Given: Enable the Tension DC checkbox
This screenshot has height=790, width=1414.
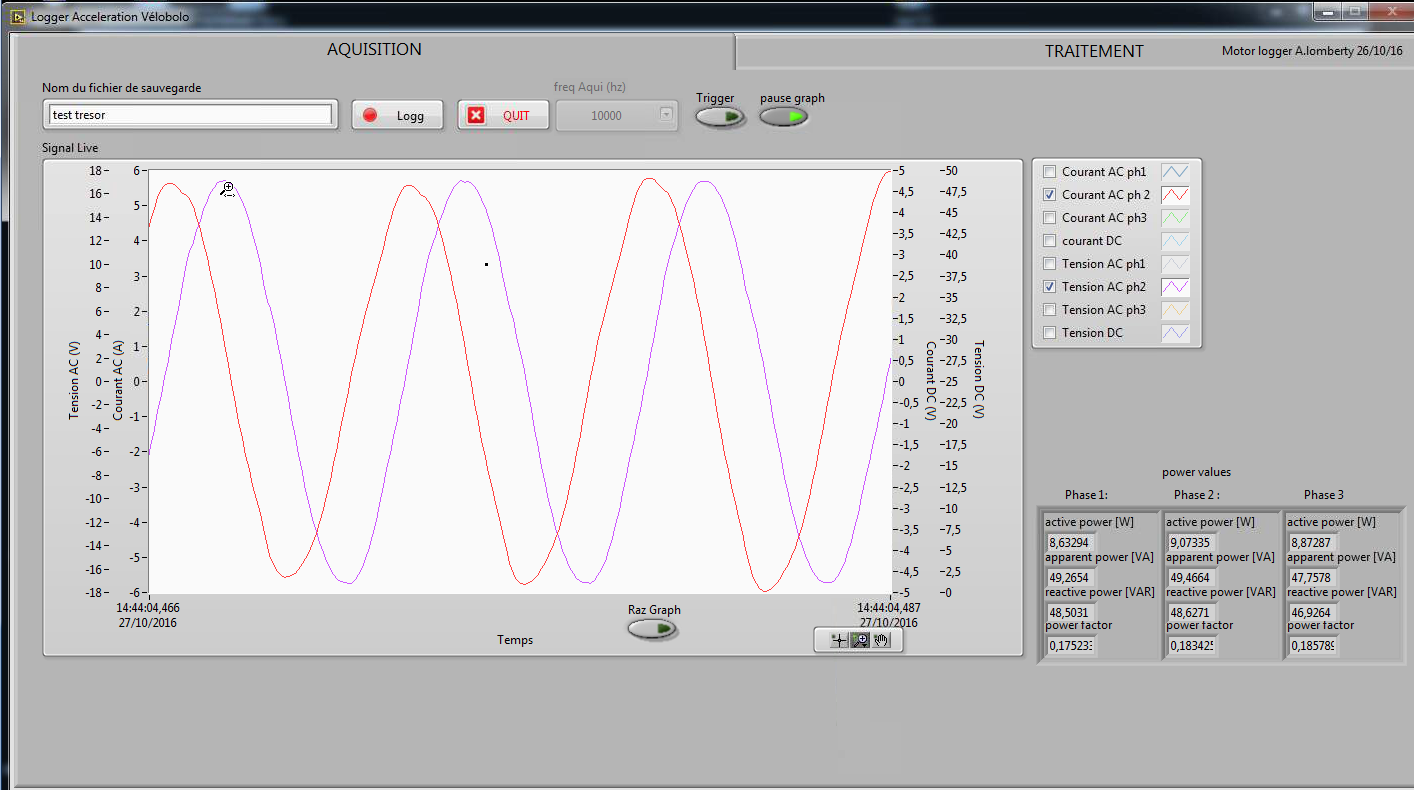Looking at the screenshot, I should tap(1049, 333).
